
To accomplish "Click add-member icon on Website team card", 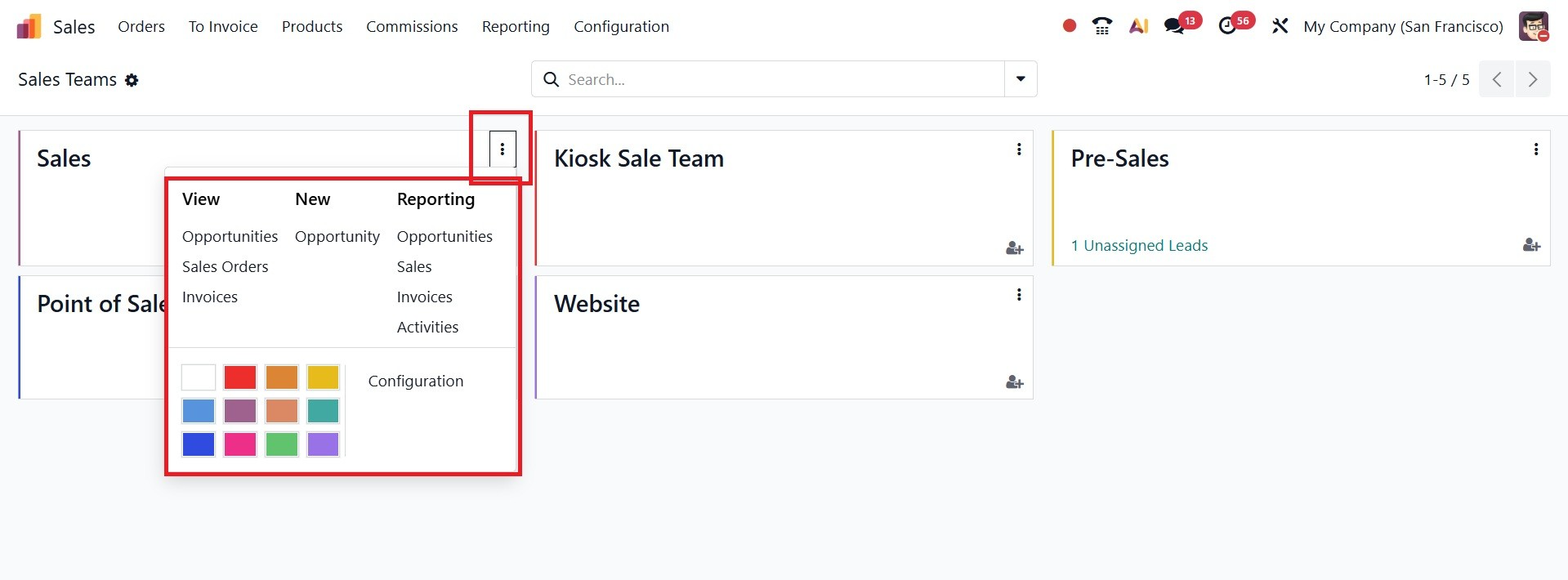I will tap(1014, 382).
